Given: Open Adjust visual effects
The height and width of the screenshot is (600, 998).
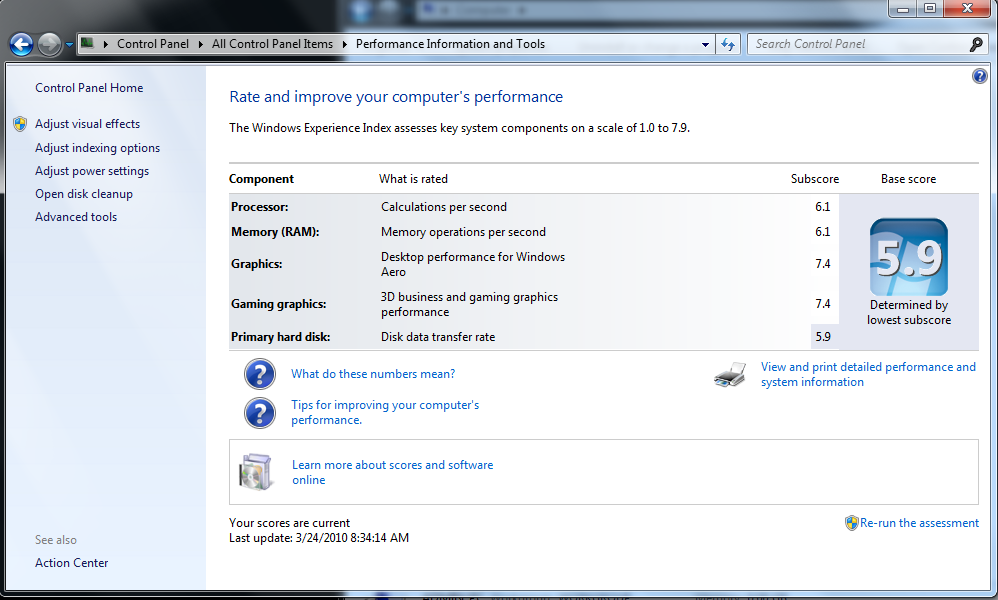Looking at the screenshot, I should pyautogui.click(x=87, y=124).
